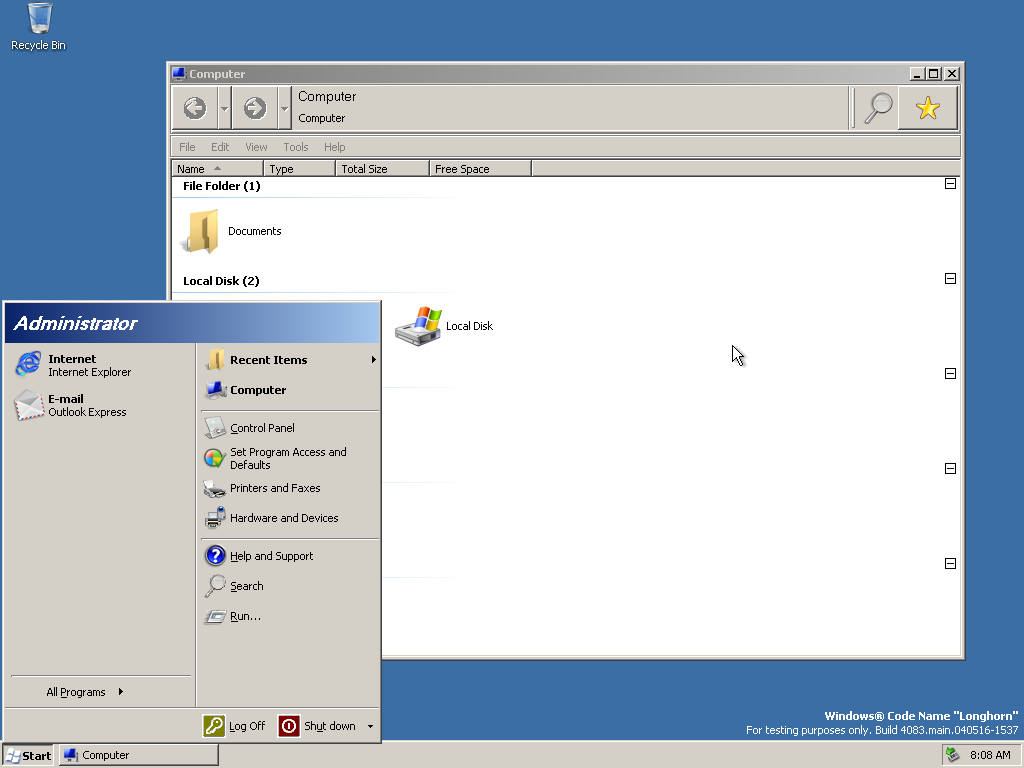The width and height of the screenshot is (1024, 768).
Task: Open the Tools menu
Action: click(295, 147)
